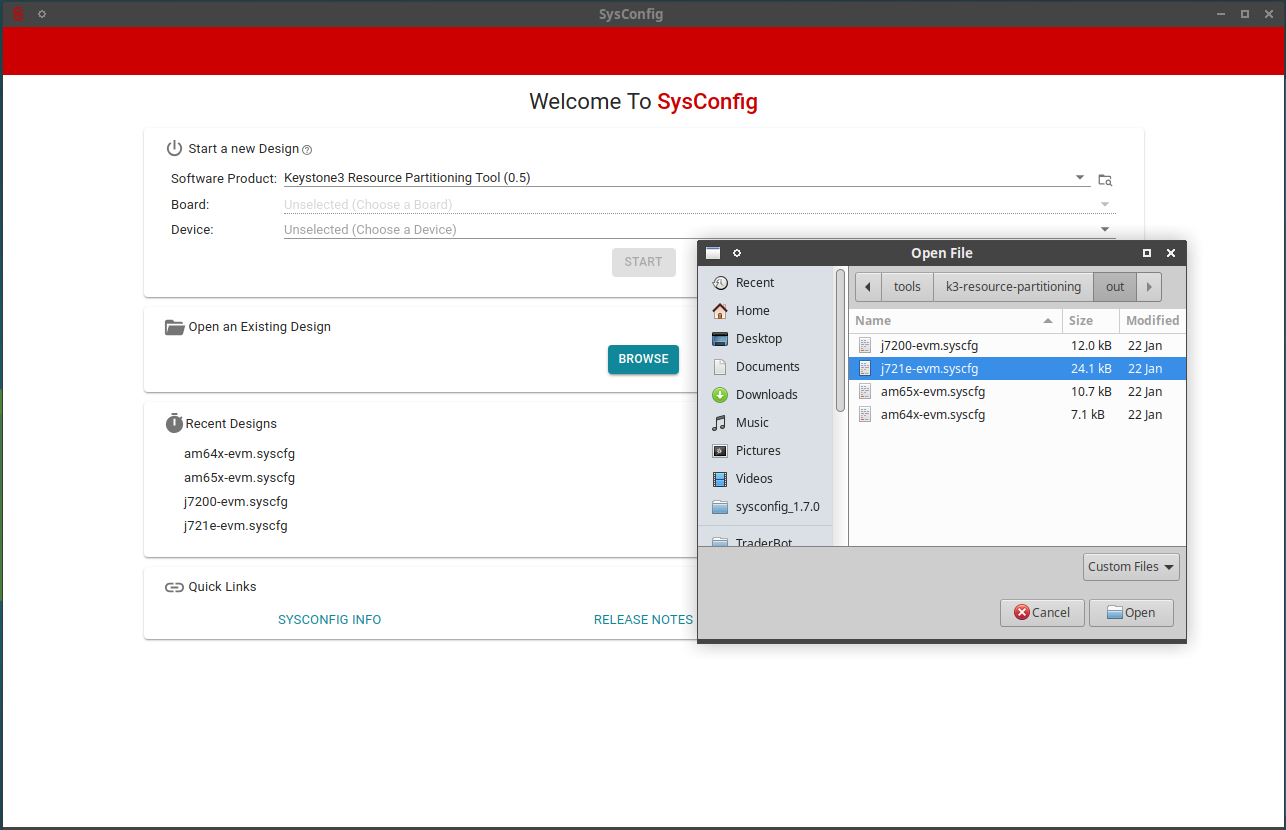Click the help icon beside Start a new Design
This screenshot has height=830, width=1286.
click(306, 148)
